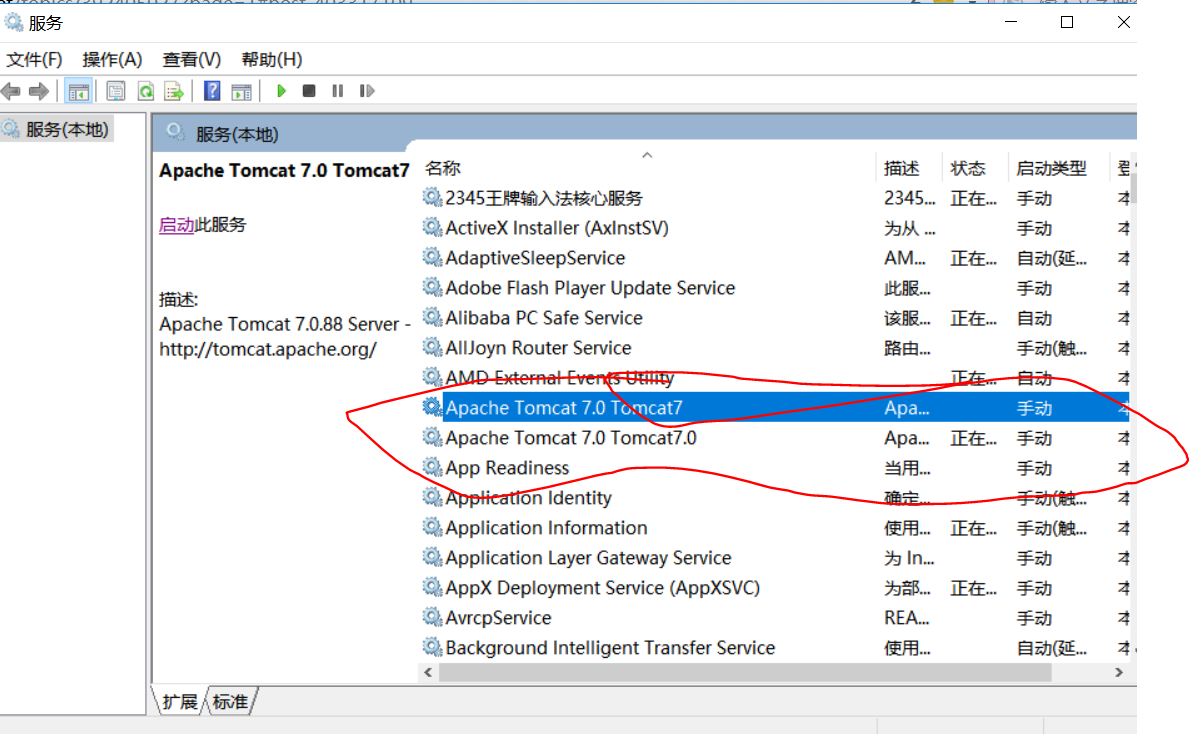Viewport: 1189px width, 734px height.
Task: Minimize the 服务 window
Action: 1011,22
